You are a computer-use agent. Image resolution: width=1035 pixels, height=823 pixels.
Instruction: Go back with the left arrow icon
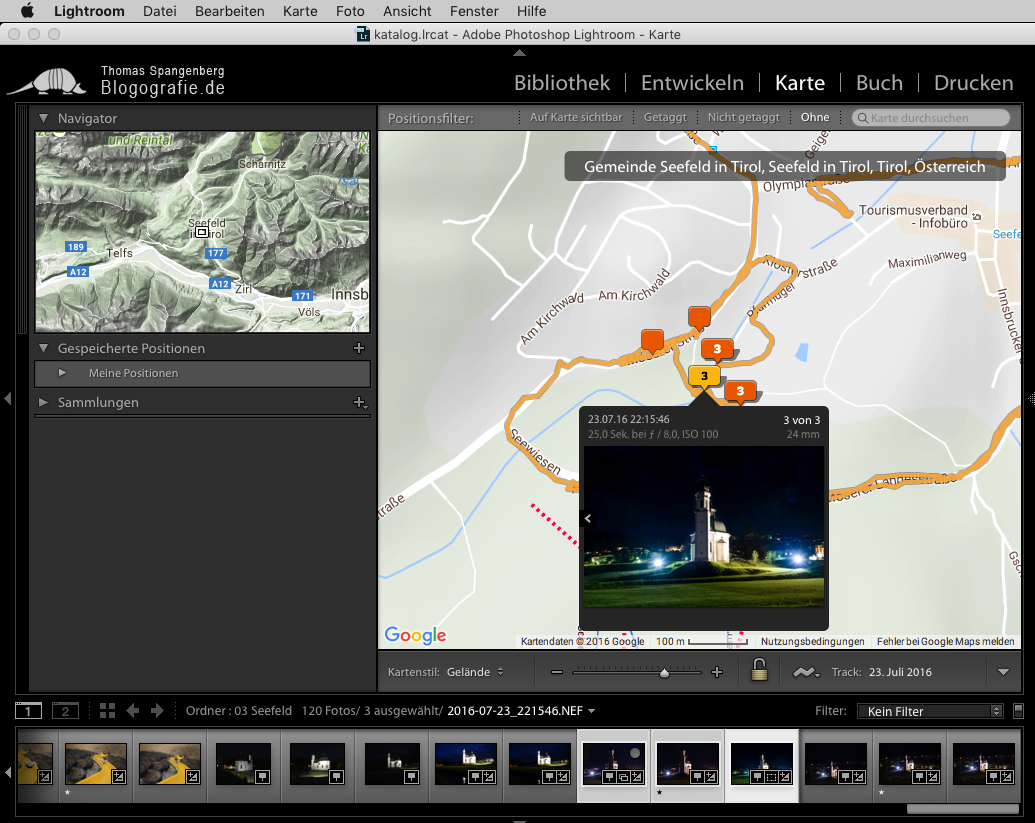coord(133,710)
